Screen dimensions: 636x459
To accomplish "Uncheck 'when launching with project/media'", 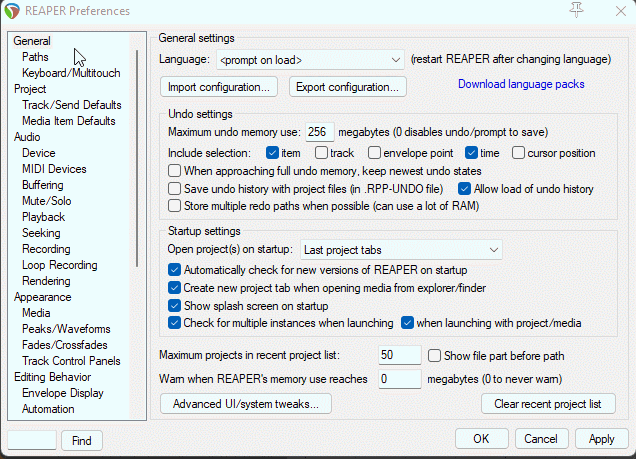I will click(407, 323).
